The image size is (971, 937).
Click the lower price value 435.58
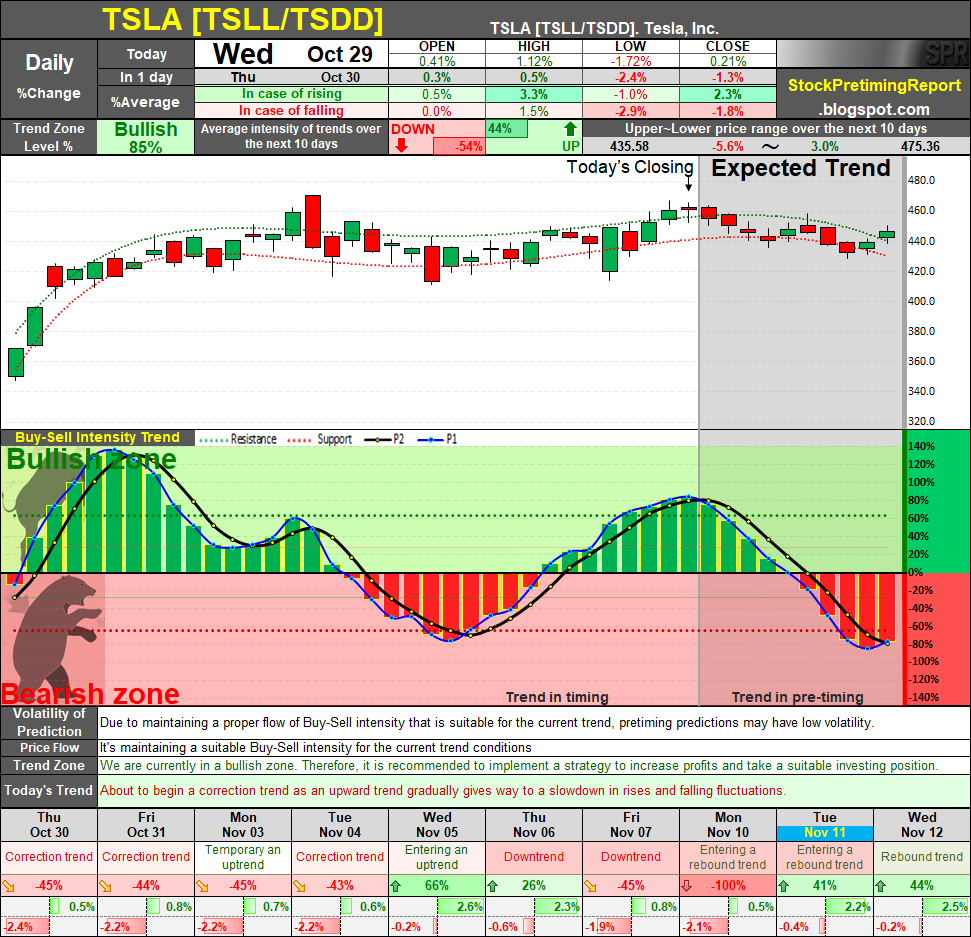tap(629, 147)
